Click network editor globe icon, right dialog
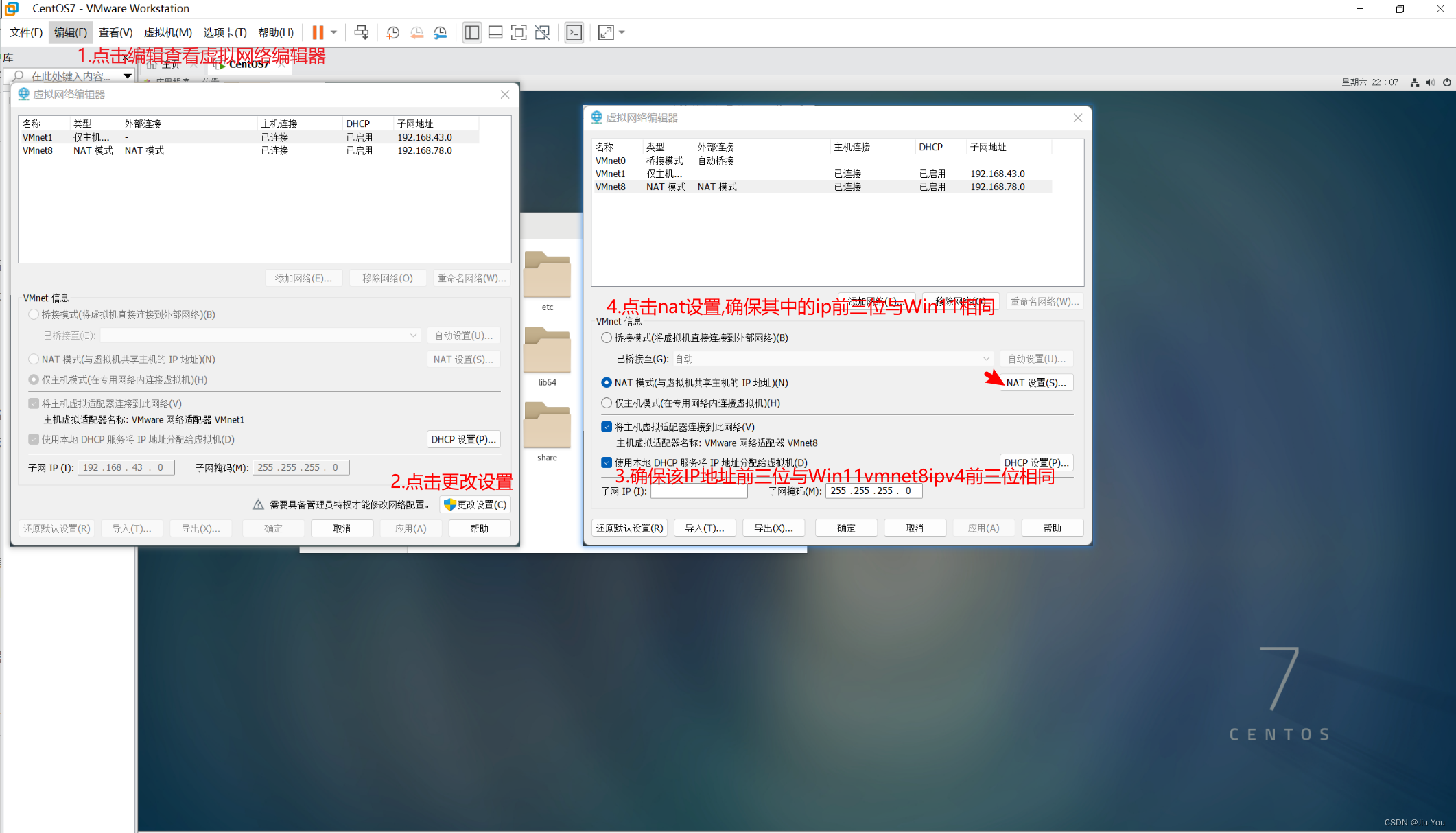This screenshot has width=1456, height=833. [x=597, y=118]
